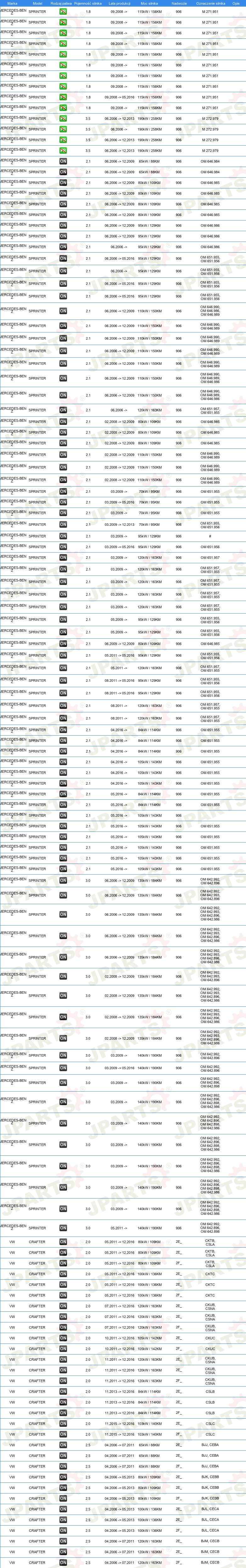Click PB icon in the 09.2008 -> 05.2016 row
The width and height of the screenshot is (246, 1568).
pyautogui.click(x=63, y=97)
